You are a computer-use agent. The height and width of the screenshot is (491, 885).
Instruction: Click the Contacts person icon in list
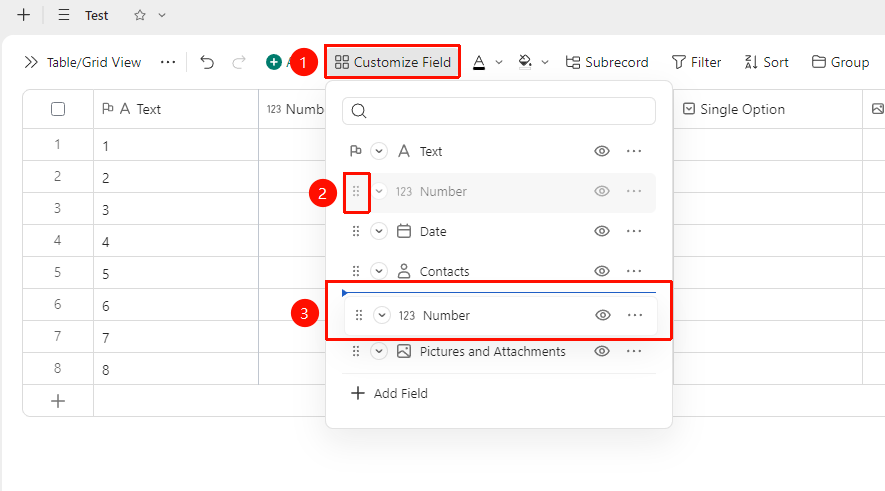(x=404, y=271)
